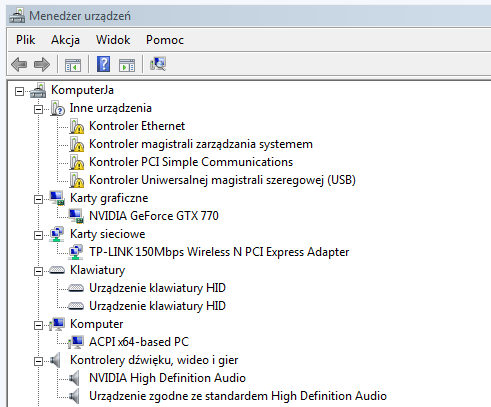Collapse the Inne urządzenia tree node
Viewport: 491px width, 407px height.
(x=39, y=109)
